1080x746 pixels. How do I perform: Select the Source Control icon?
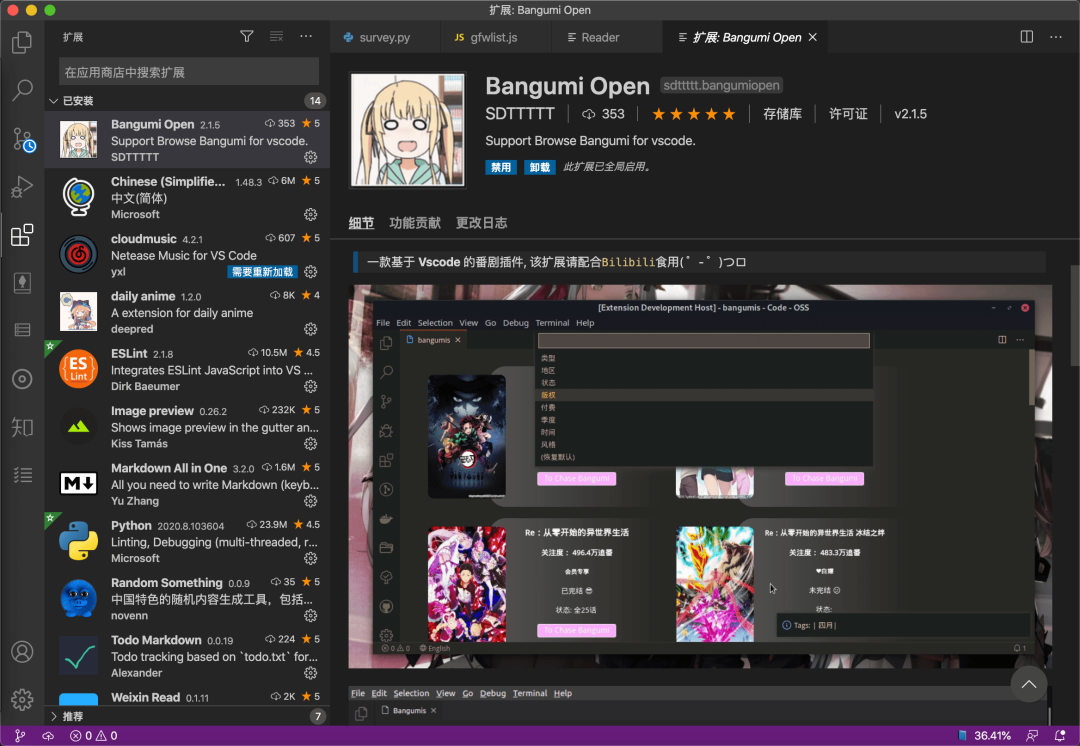23,140
